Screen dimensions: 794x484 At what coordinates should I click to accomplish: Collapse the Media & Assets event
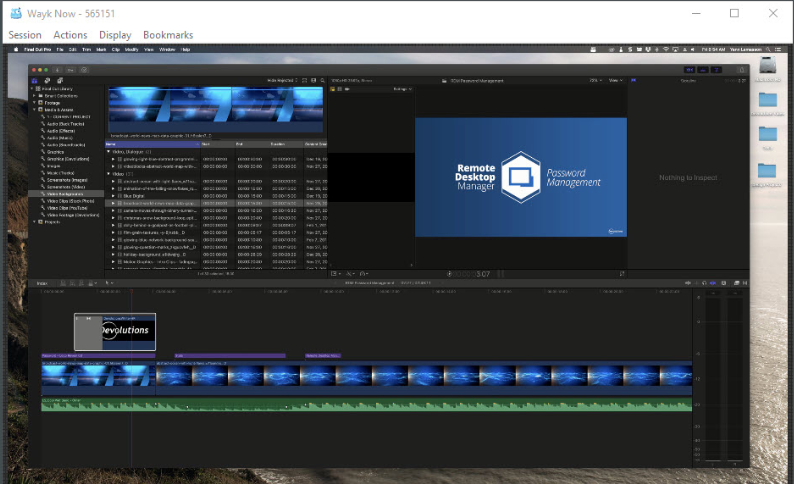click(x=34, y=110)
